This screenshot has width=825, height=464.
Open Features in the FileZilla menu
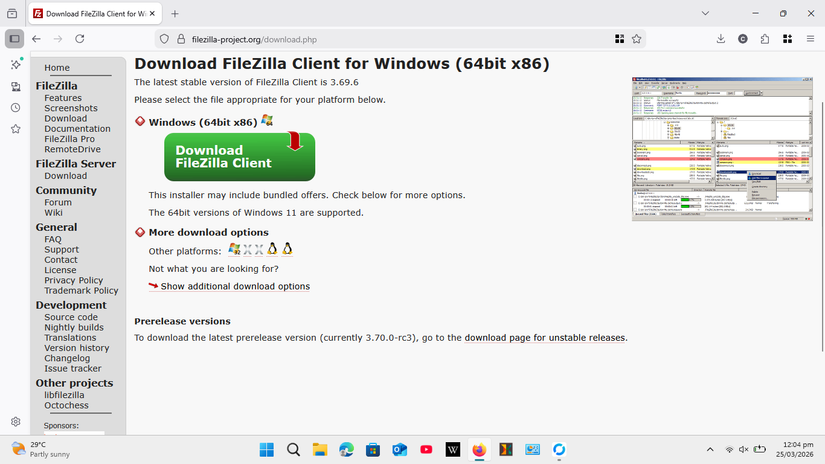click(63, 98)
